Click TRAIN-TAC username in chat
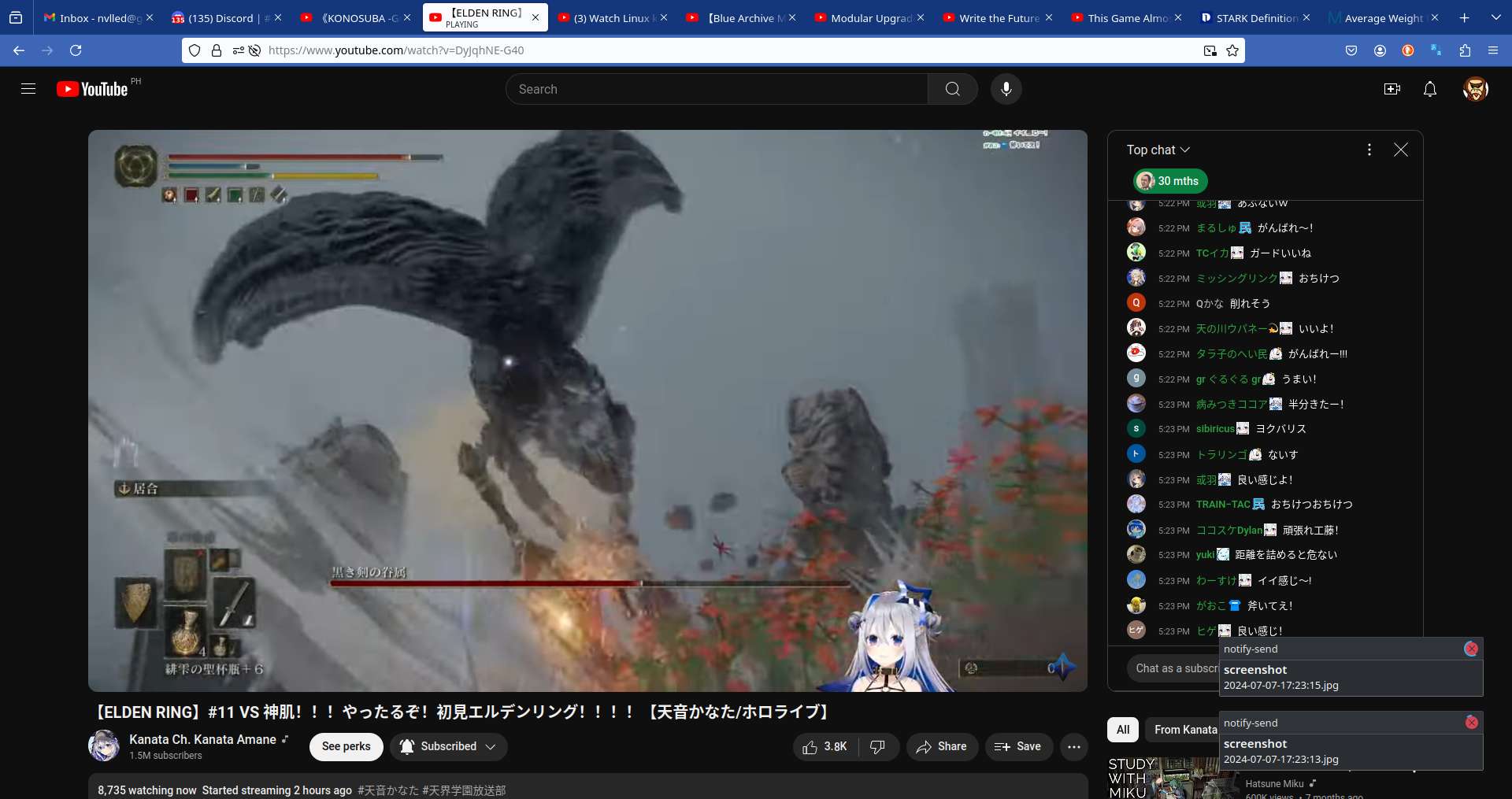The height and width of the screenshot is (799, 1512). point(1223,505)
